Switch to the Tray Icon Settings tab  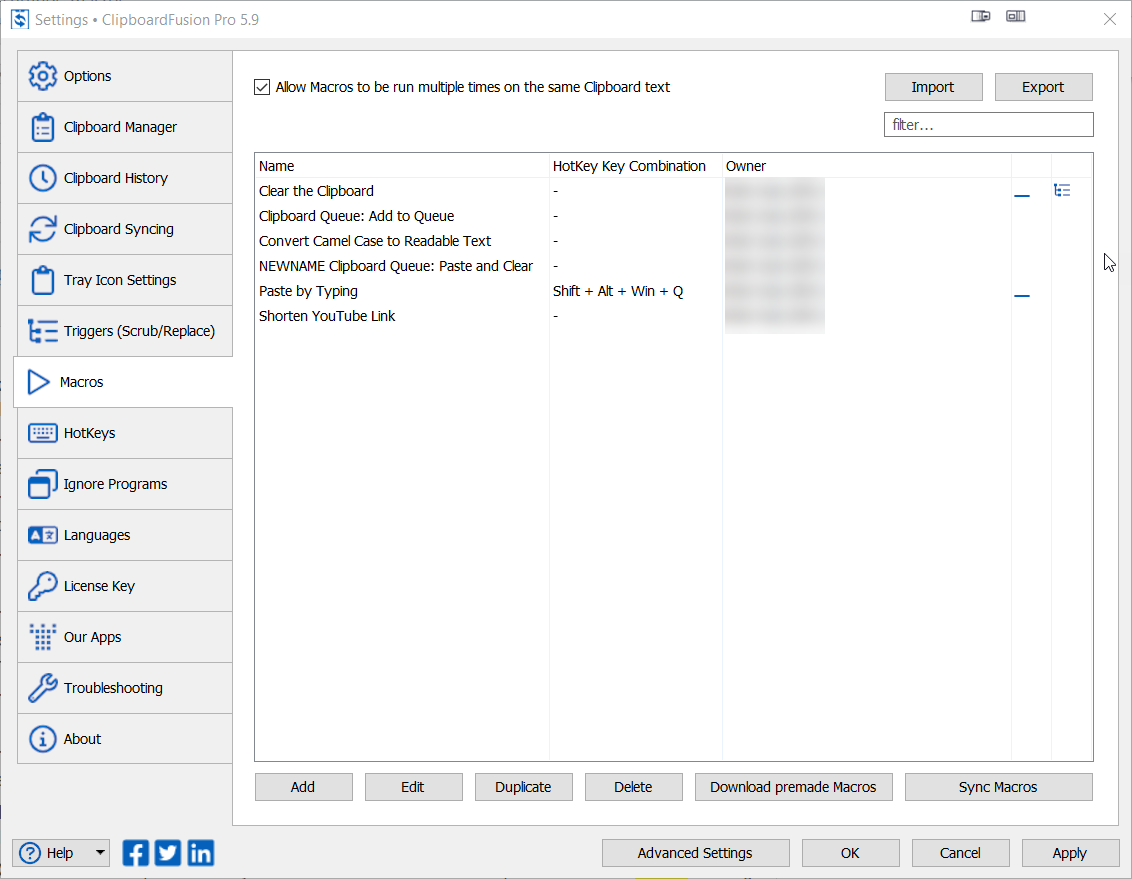pos(125,280)
